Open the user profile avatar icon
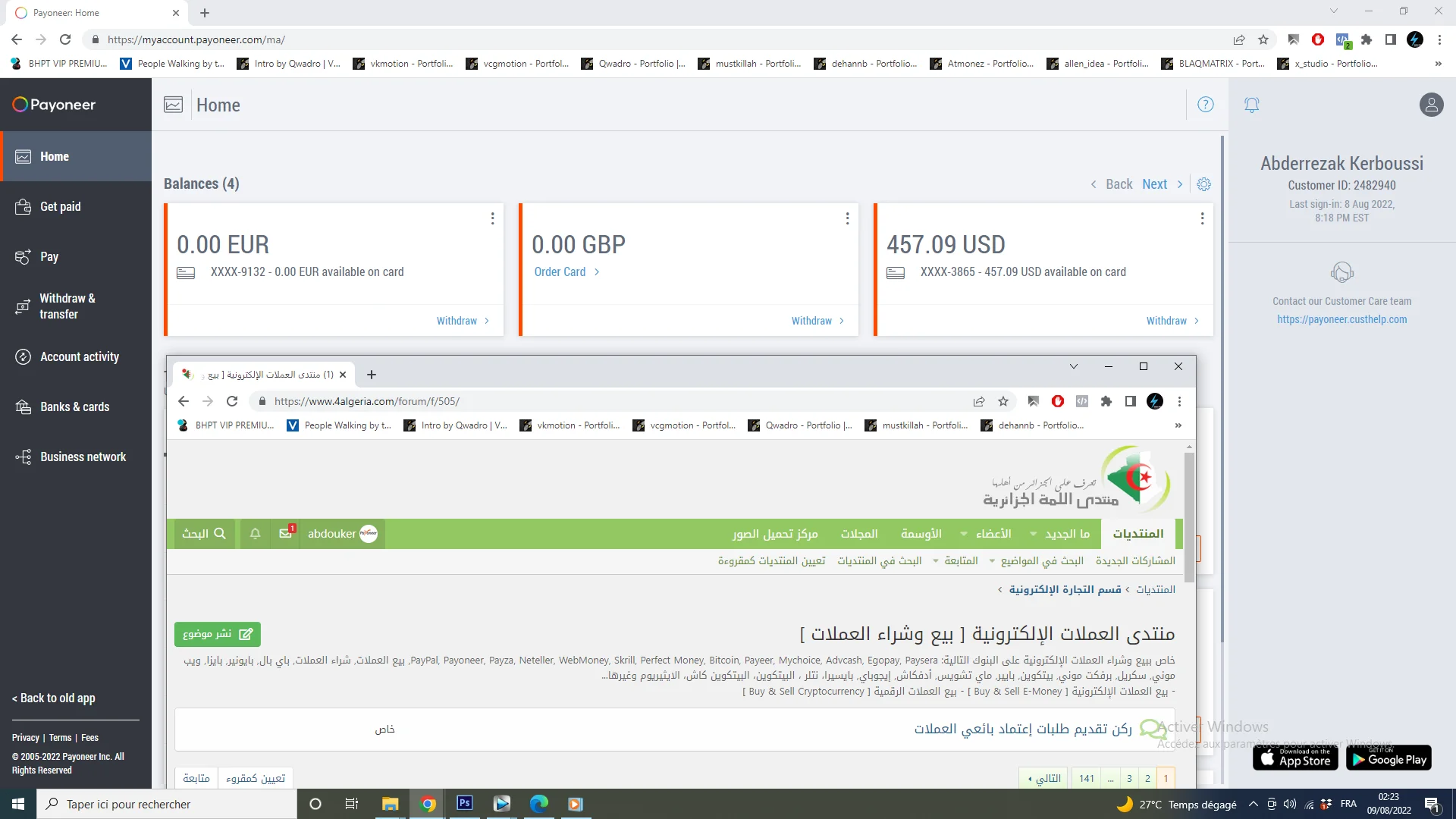1456x819 pixels. 1431,105
